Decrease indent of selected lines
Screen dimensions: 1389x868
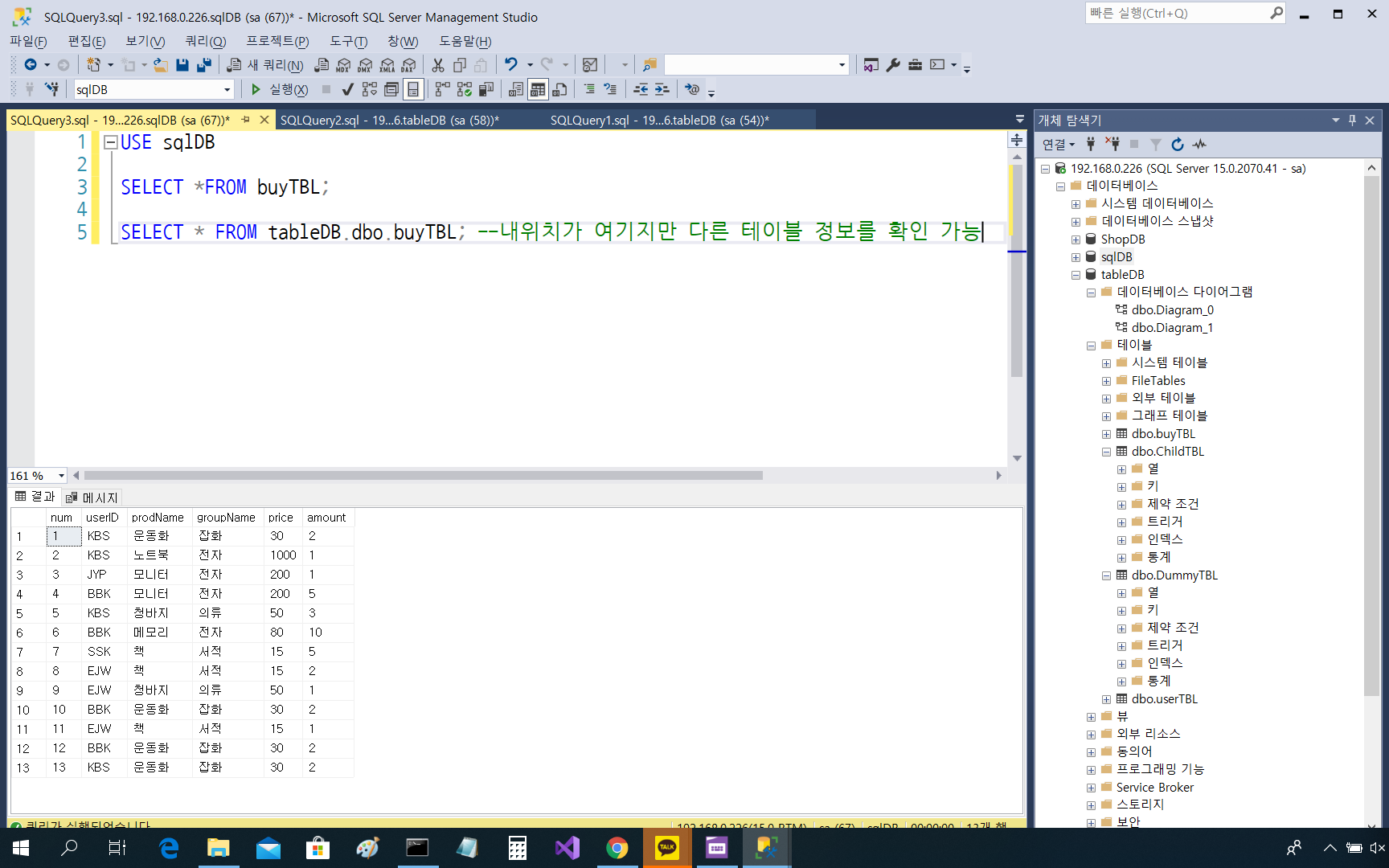[x=641, y=89]
